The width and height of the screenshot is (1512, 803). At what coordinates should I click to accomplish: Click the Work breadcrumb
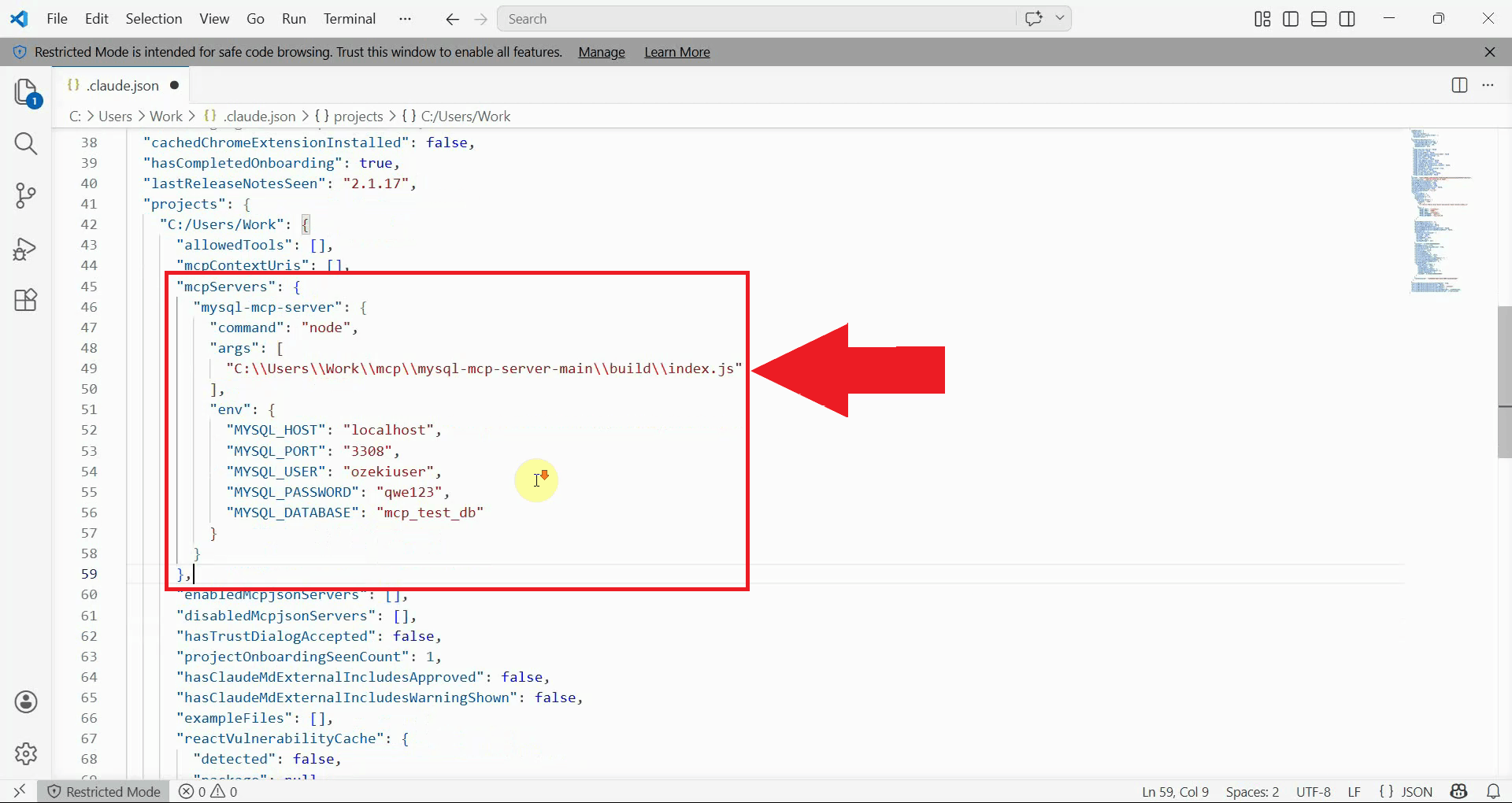[x=166, y=117]
